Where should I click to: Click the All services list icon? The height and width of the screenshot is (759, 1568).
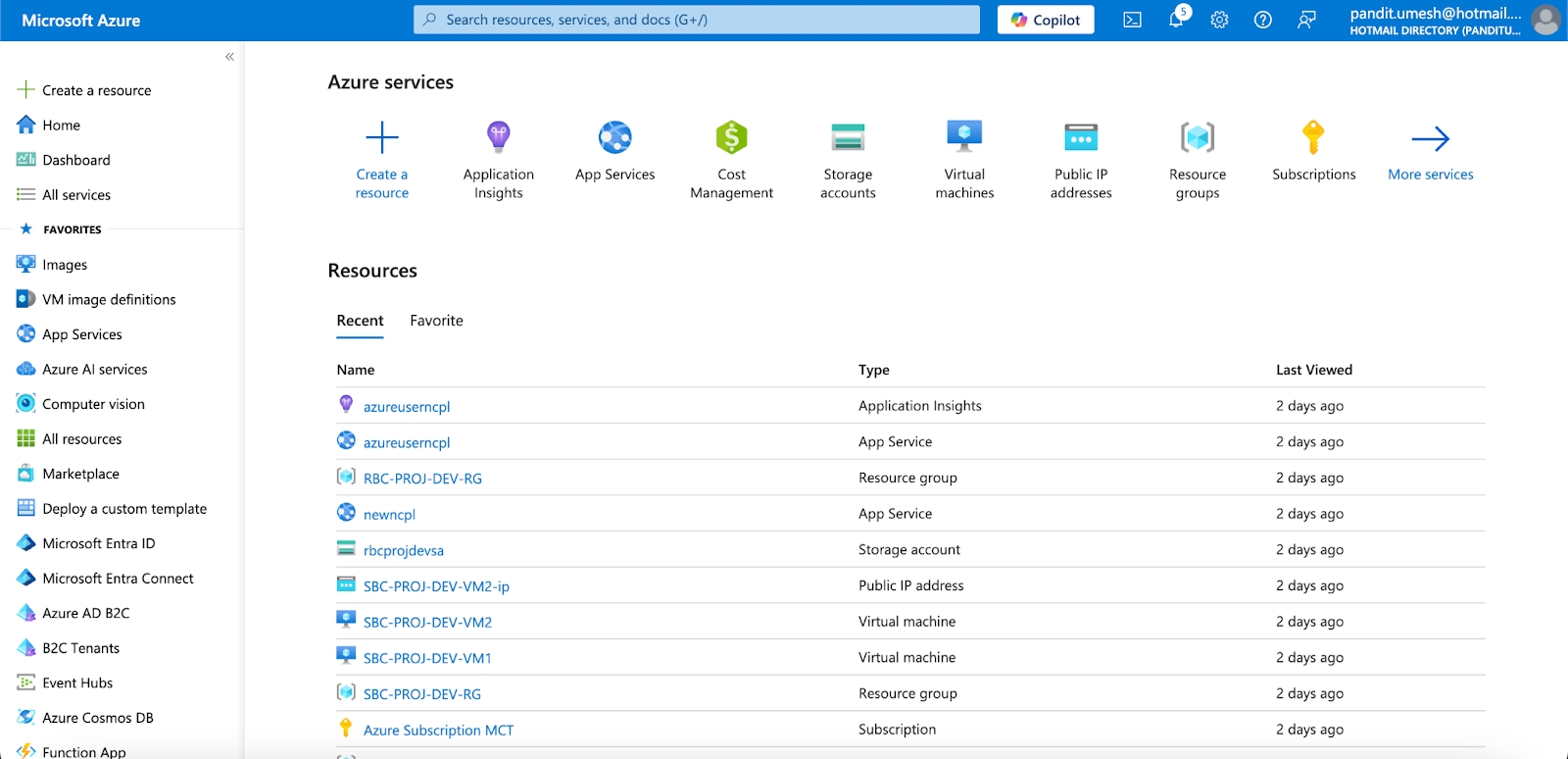(x=26, y=194)
